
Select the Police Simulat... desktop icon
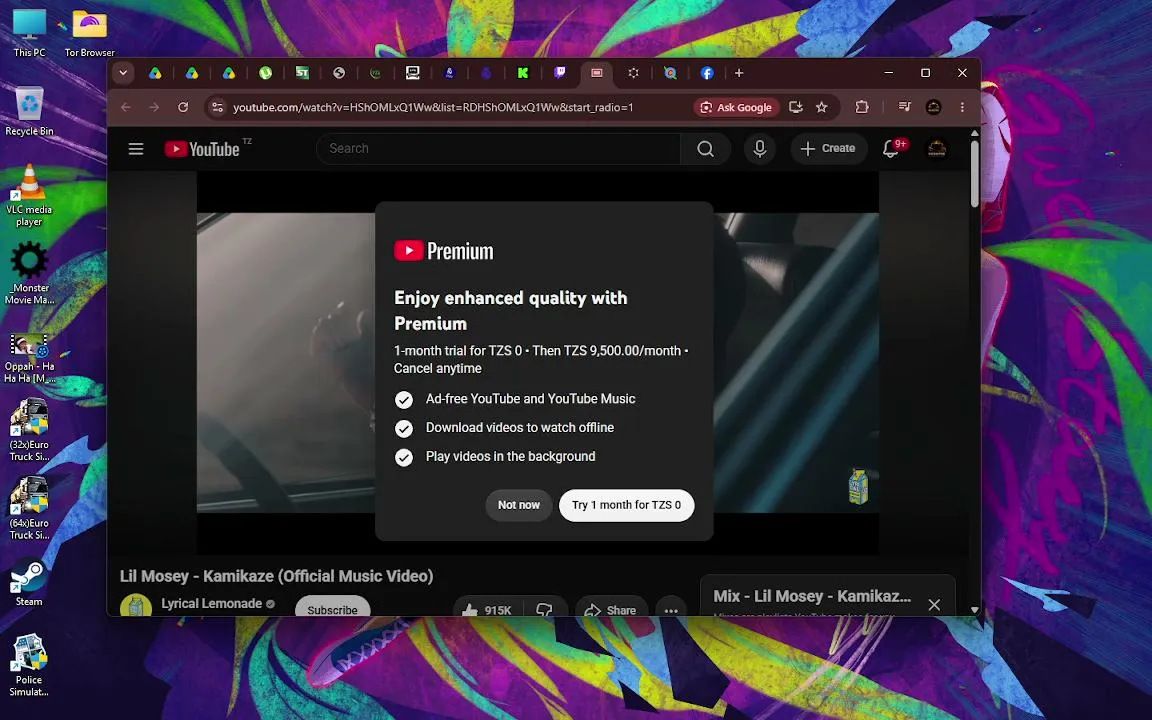[29, 666]
